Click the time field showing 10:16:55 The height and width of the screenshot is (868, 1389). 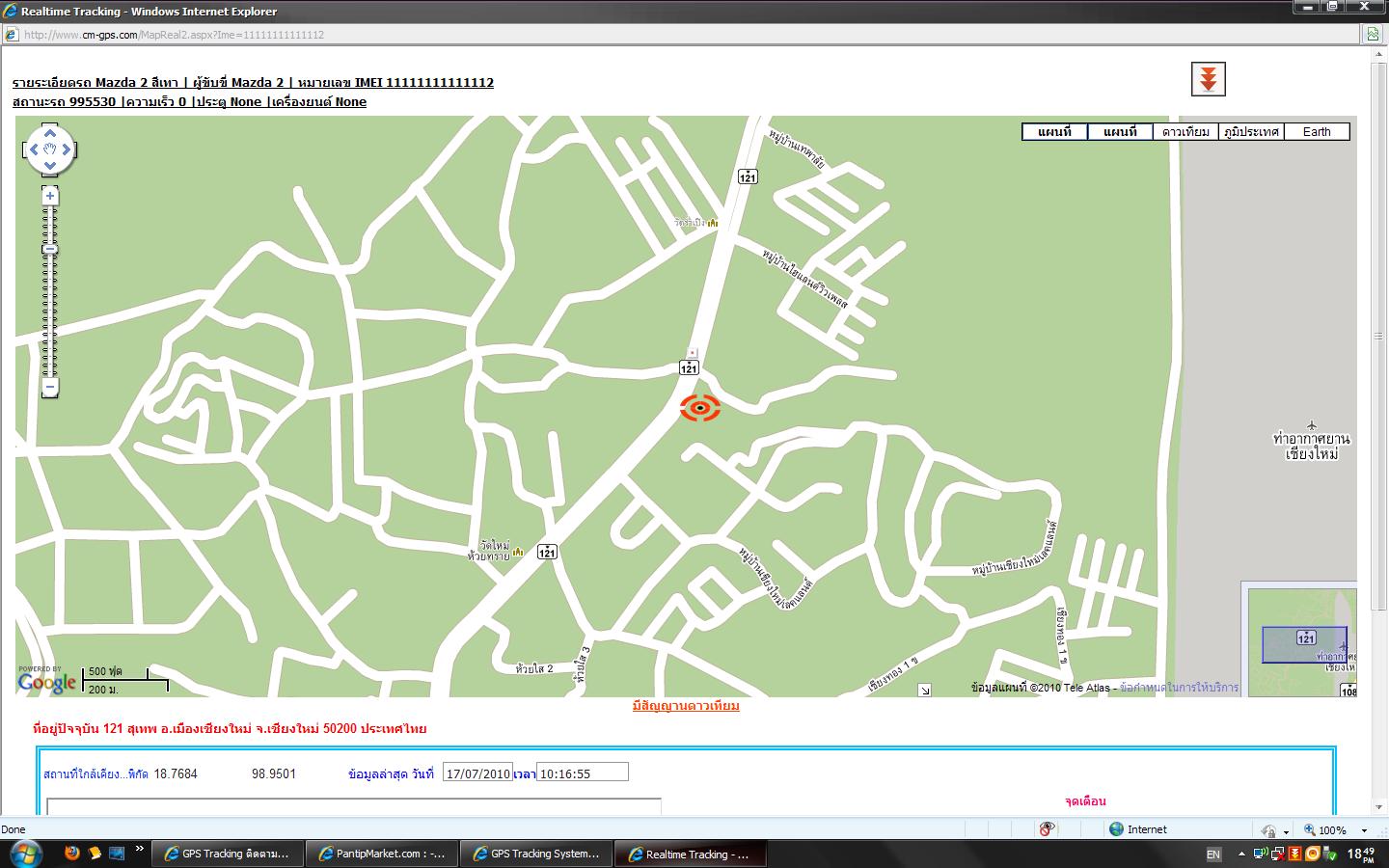click(583, 773)
